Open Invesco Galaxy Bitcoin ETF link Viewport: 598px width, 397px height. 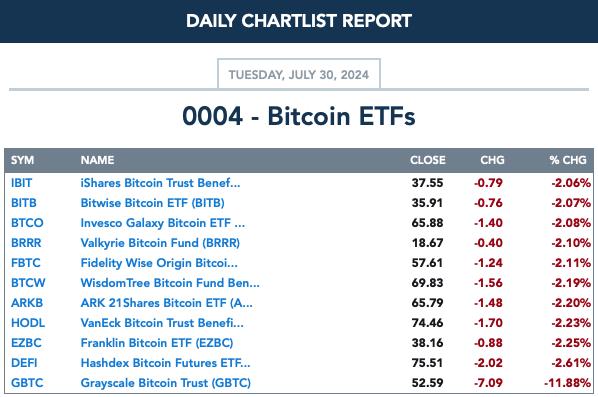click(x=162, y=223)
